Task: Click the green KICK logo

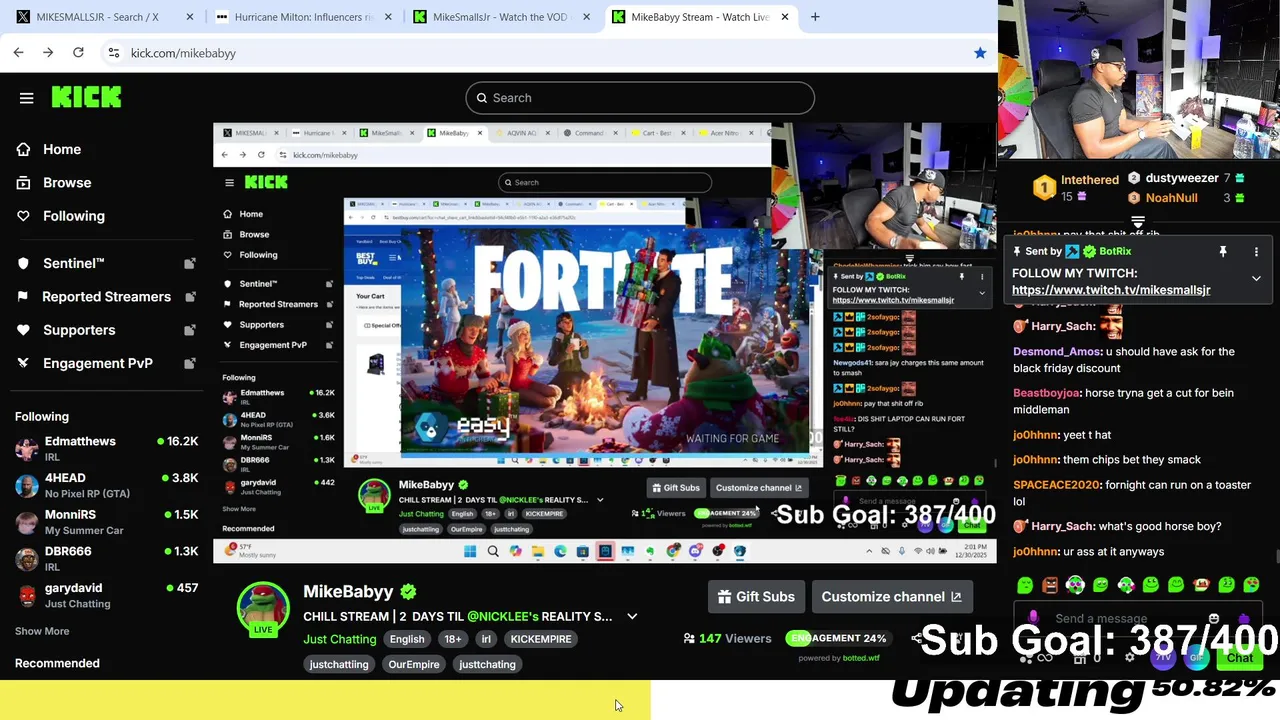Action: pyautogui.click(x=86, y=97)
